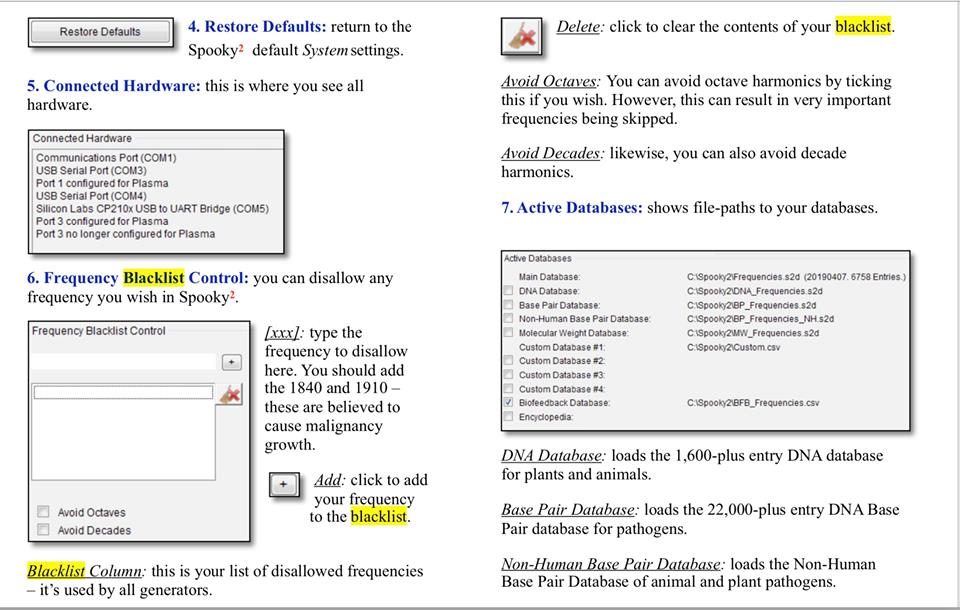Screen dimensions: 960x610
Task: Tick the Avoid Decades checkbox
Action: tap(43, 530)
